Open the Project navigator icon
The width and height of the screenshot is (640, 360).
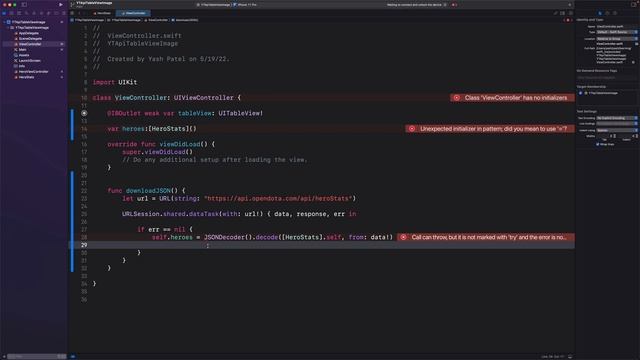[x=4, y=13]
